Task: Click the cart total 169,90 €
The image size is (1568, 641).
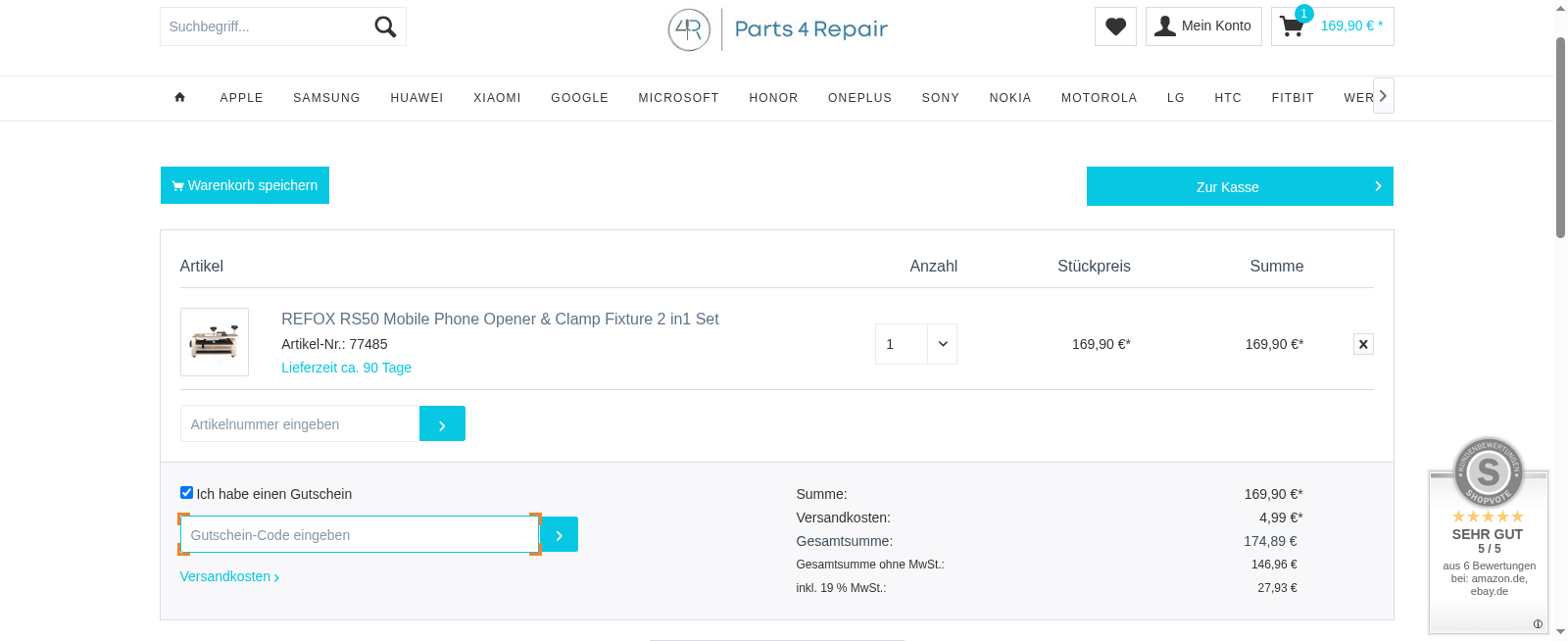Action: pos(1351,25)
